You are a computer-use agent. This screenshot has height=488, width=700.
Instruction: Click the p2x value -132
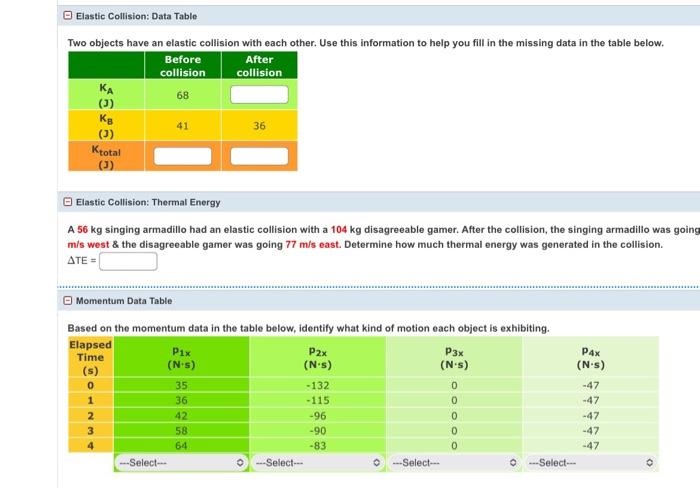[x=318, y=385]
